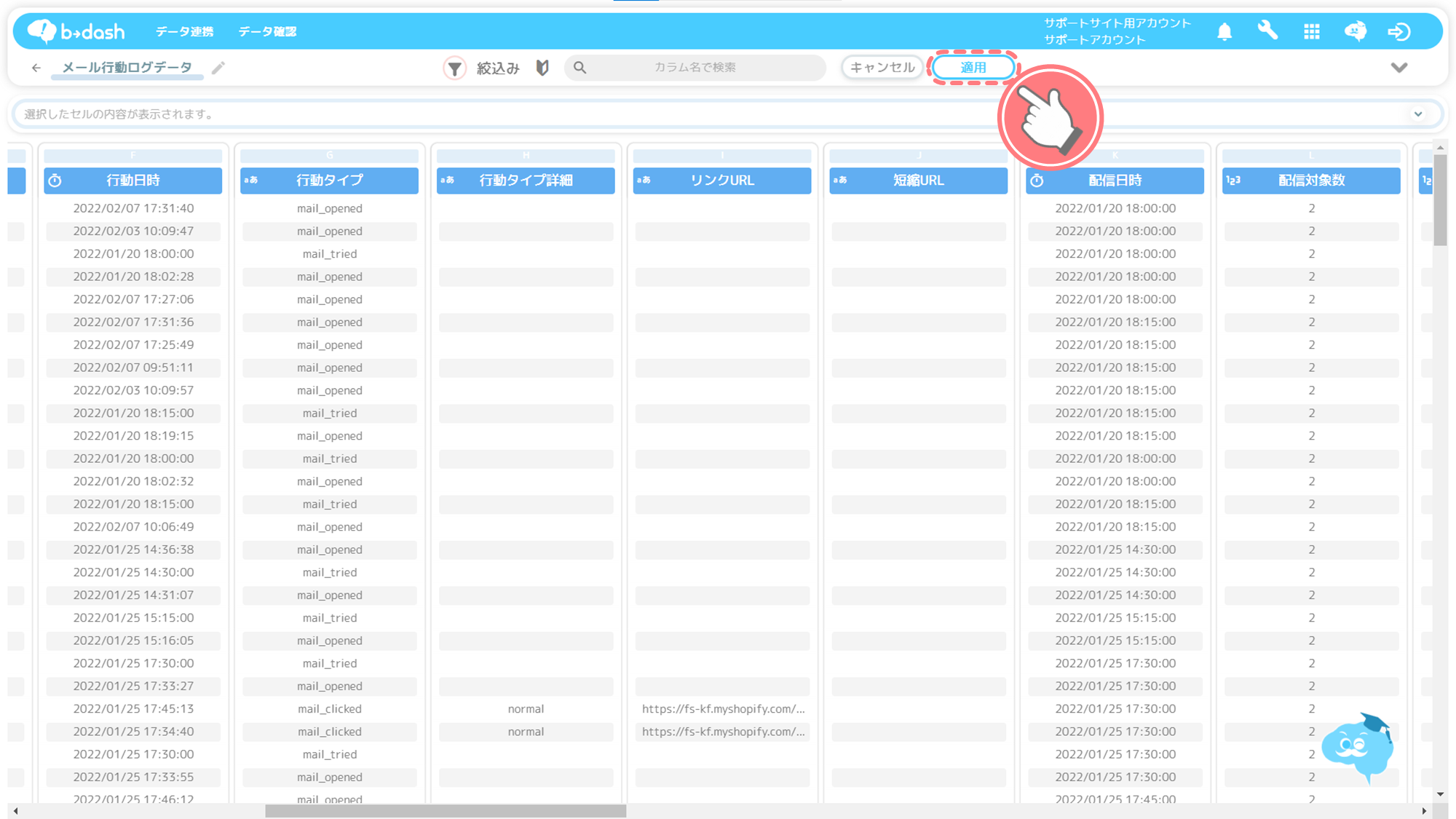Select the myshopify URL cell in 17:34:40 row
Screen dimensions: 1456x819
[x=722, y=732]
